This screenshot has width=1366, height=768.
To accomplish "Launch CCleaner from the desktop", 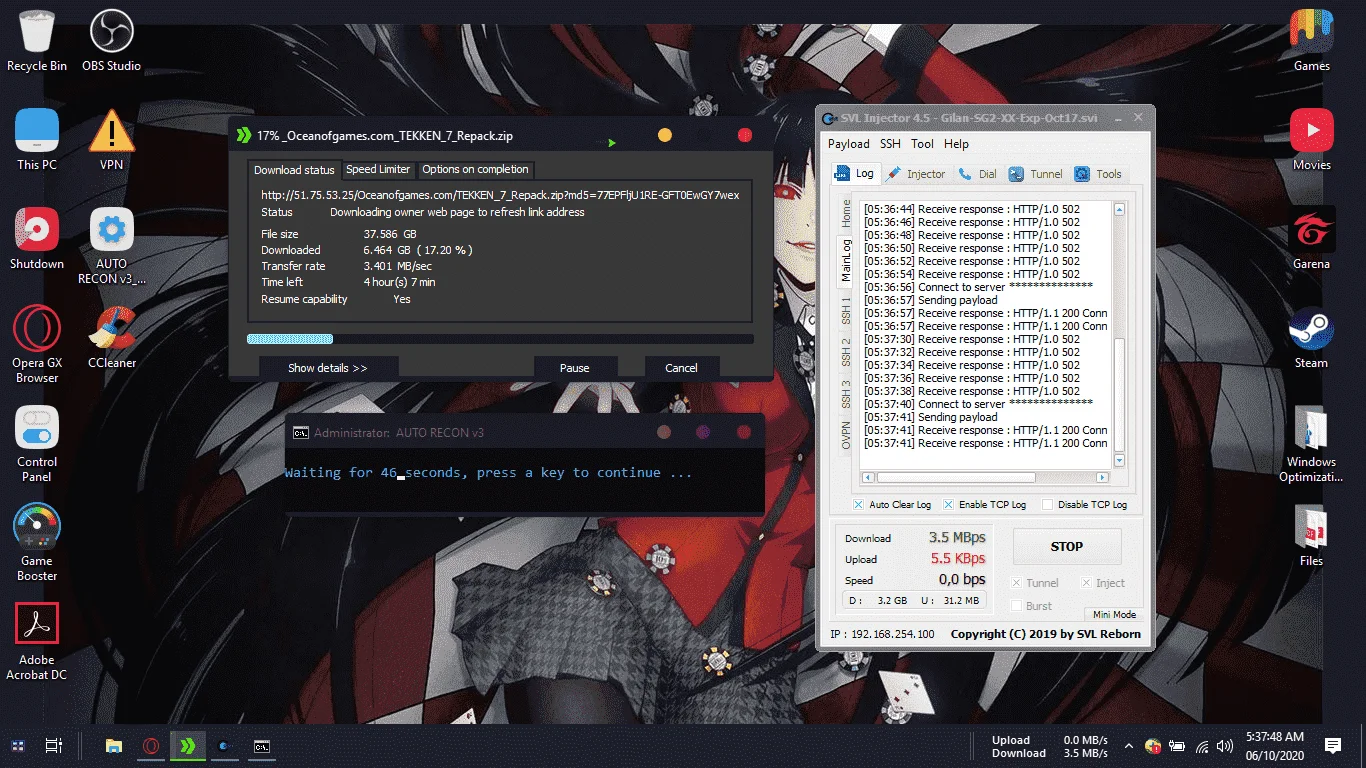I will point(112,337).
